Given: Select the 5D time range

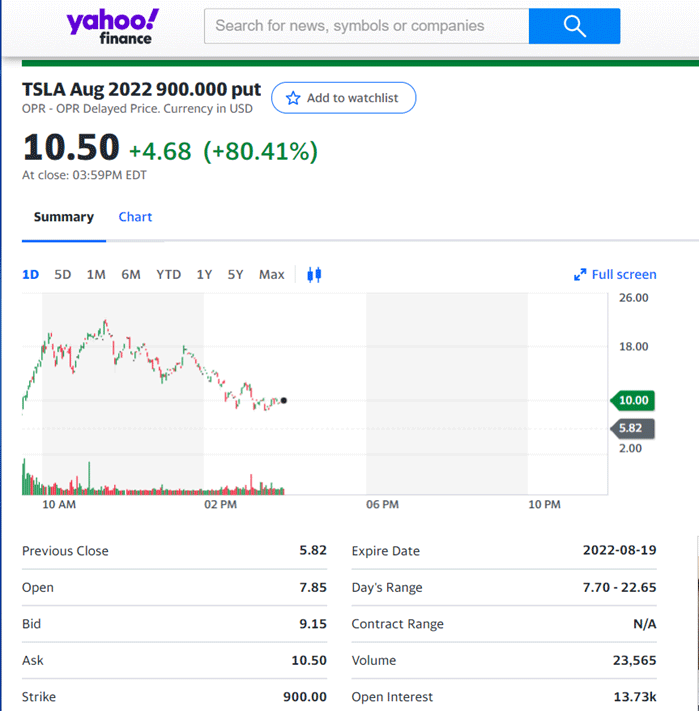Looking at the screenshot, I should (63, 274).
